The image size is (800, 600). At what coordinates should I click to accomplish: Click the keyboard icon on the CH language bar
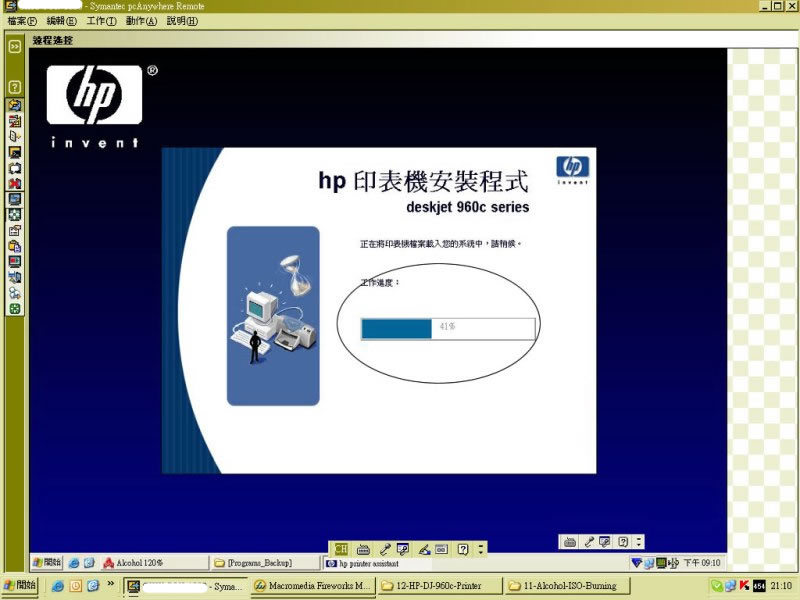coord(363,549)
